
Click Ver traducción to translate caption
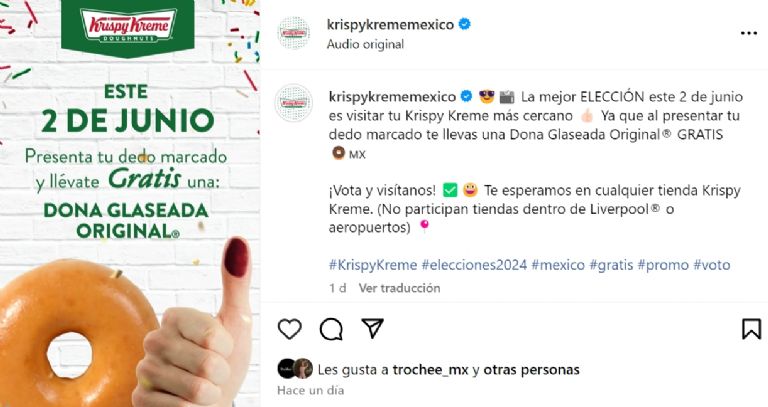399,288
